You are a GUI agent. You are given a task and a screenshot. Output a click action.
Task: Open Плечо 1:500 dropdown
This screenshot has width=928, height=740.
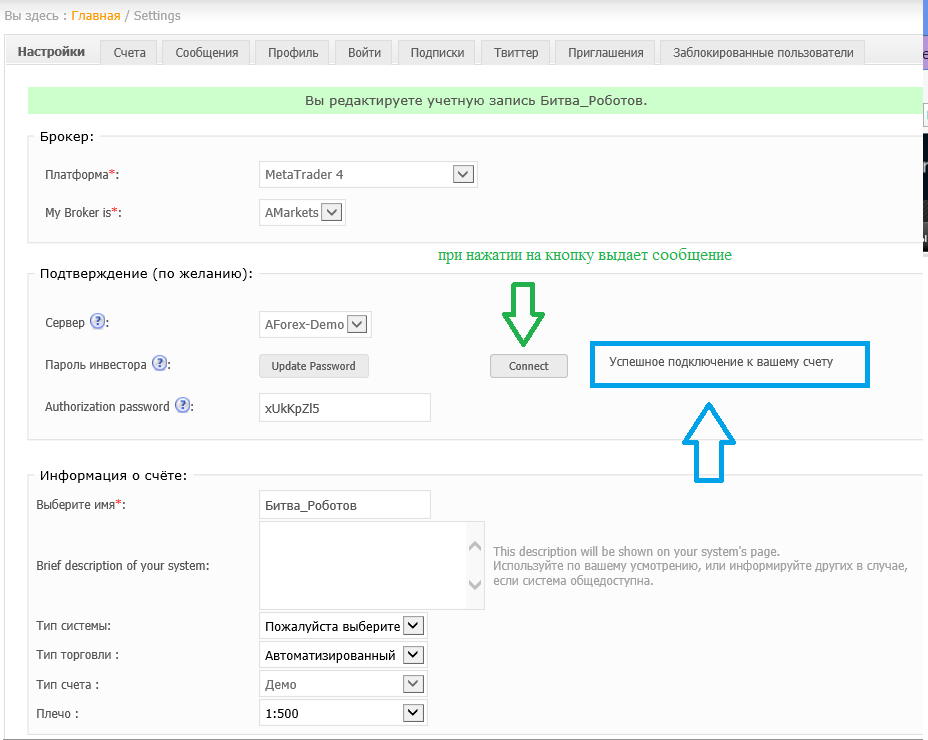tap(343, 713)
